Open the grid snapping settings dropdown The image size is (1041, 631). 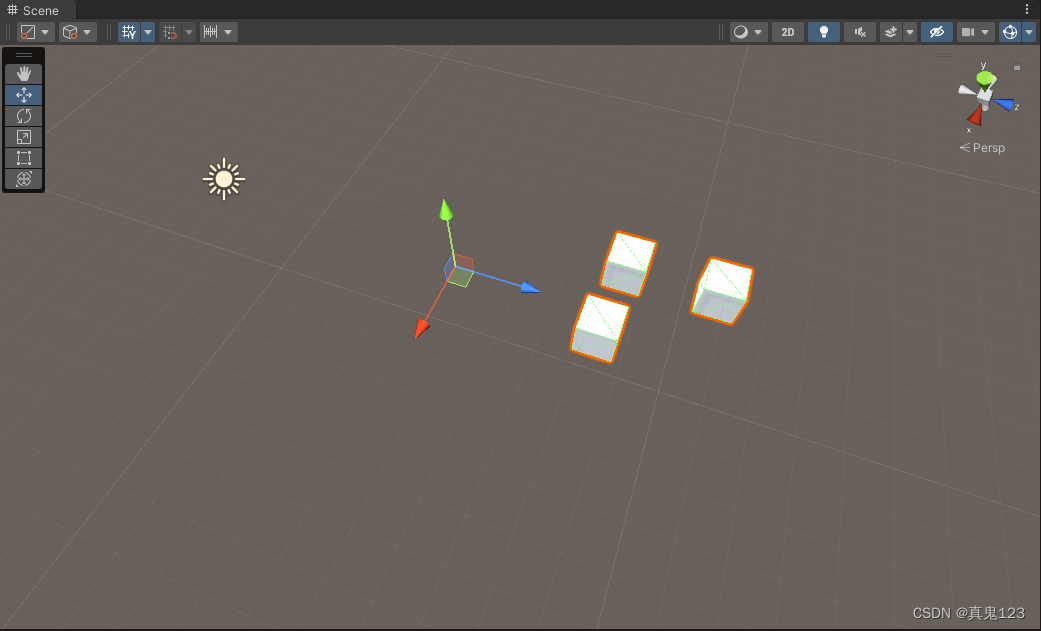tap(189, 32)
